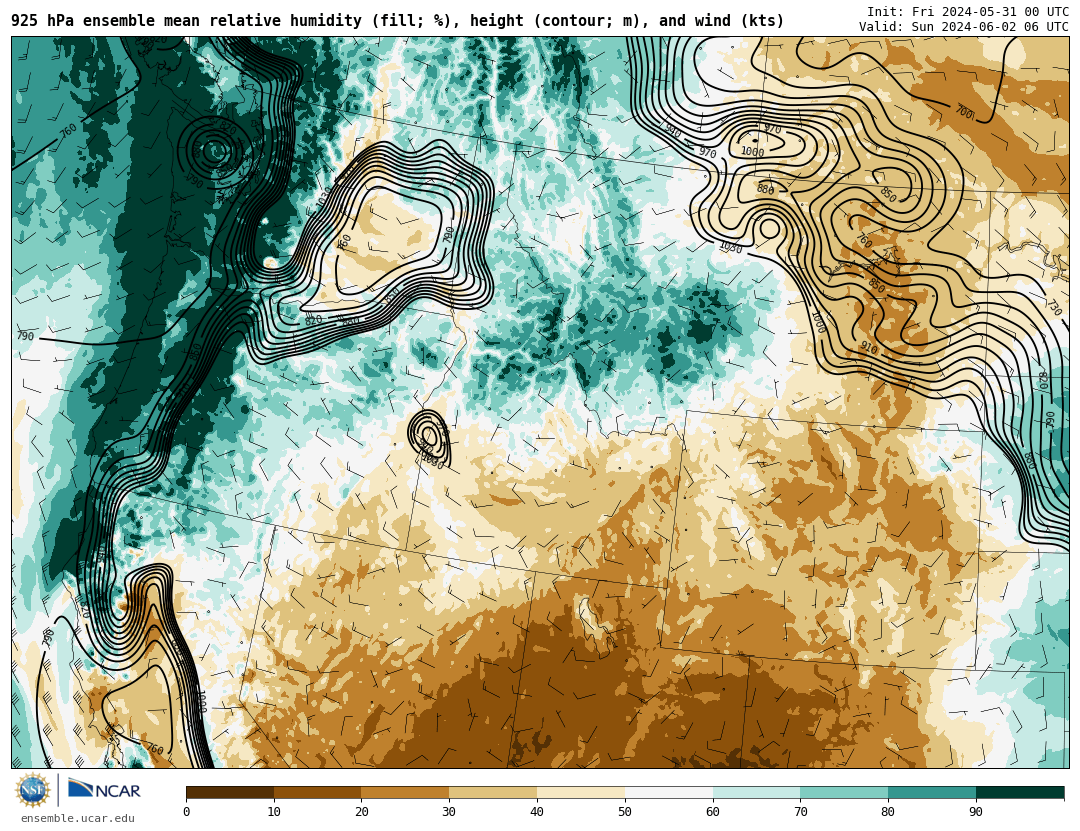Click the 730 height contour label
Screen dimensions: 1080x831
click(x=1055, y=307)
